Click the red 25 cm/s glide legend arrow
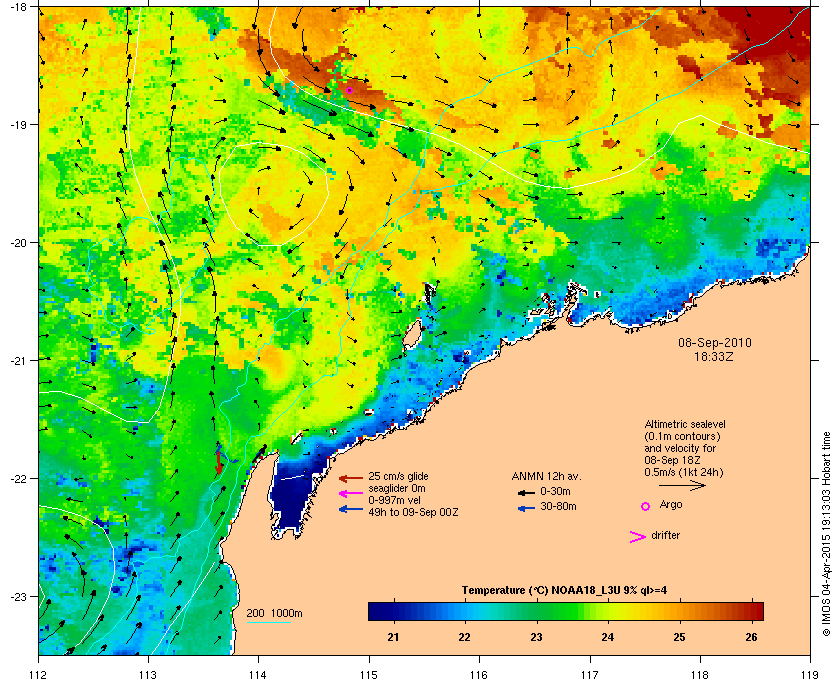This screenshot has height=680, width=840. tap(351, 478)
